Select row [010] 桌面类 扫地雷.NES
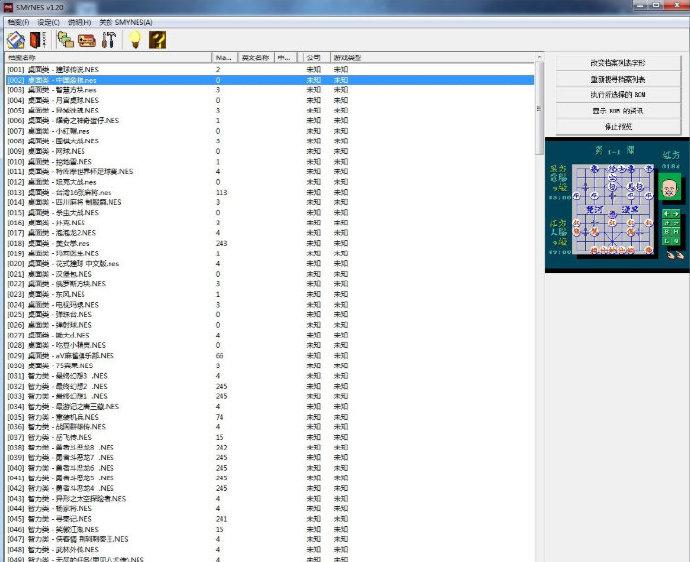The height and width of the screenshot is (562, 690). tap(270, 162)
